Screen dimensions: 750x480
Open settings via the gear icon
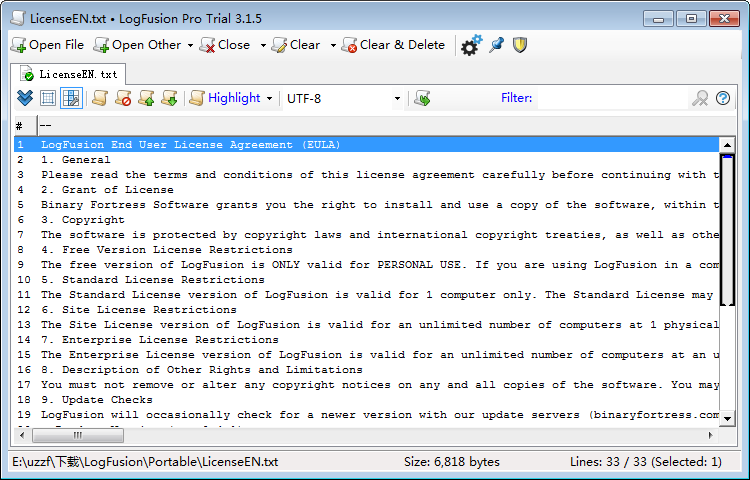point(471,45)
